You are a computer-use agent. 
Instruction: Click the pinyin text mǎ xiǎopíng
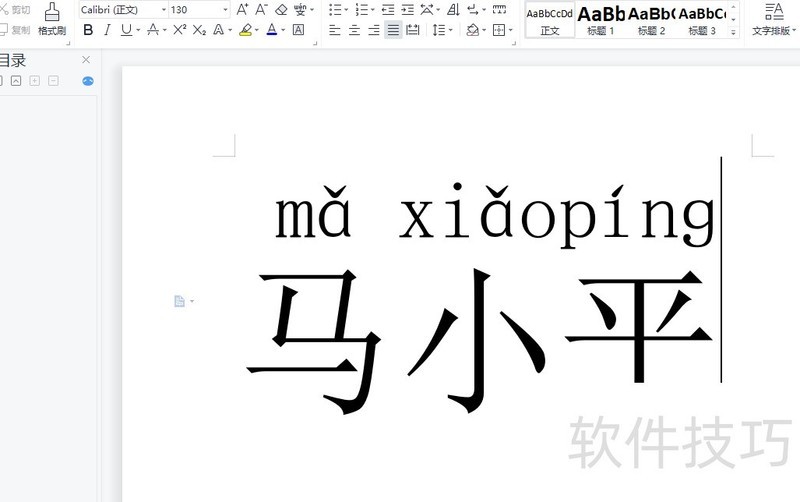tap(494, 214)
